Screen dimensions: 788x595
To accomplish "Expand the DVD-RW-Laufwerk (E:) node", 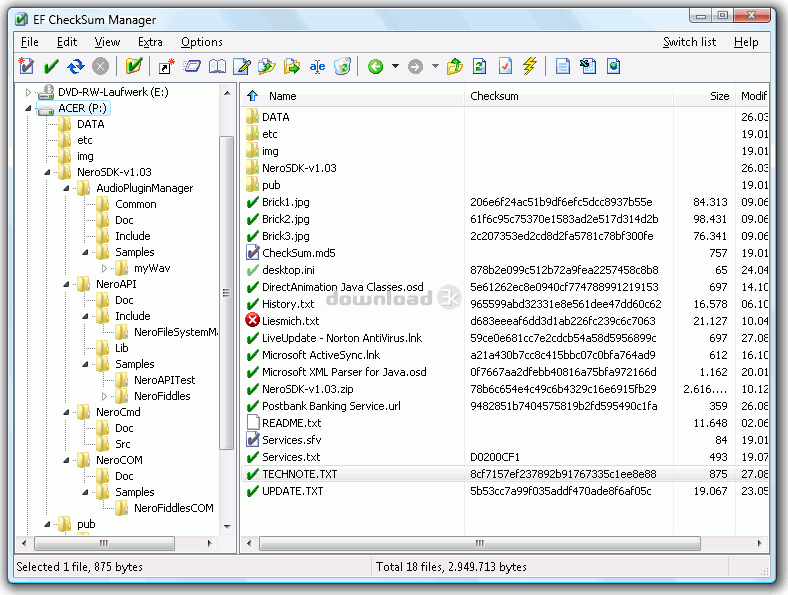I will tap(28, 92).
